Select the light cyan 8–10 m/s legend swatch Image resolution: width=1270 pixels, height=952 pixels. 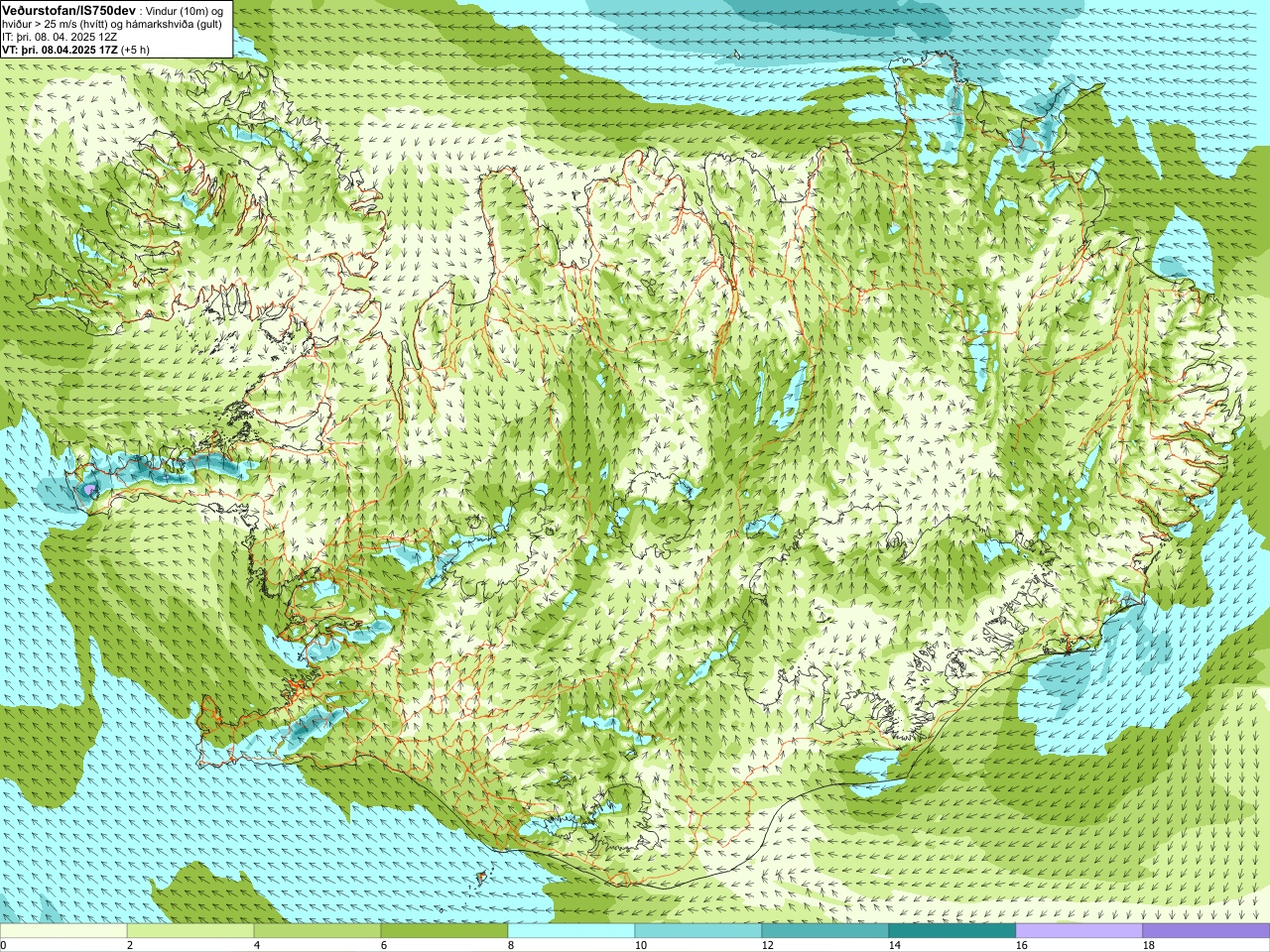571,931
